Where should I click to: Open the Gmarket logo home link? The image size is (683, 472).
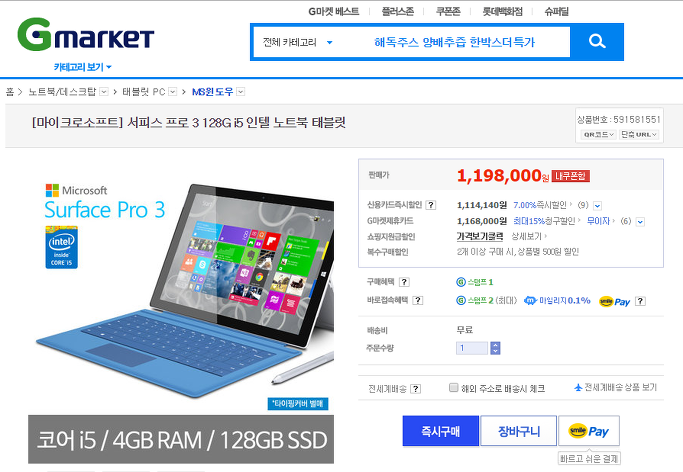(86, 34)
